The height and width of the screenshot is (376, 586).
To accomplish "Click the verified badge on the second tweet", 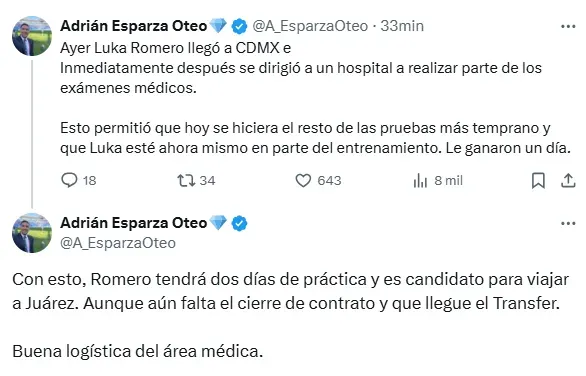I will coord(239,224).
